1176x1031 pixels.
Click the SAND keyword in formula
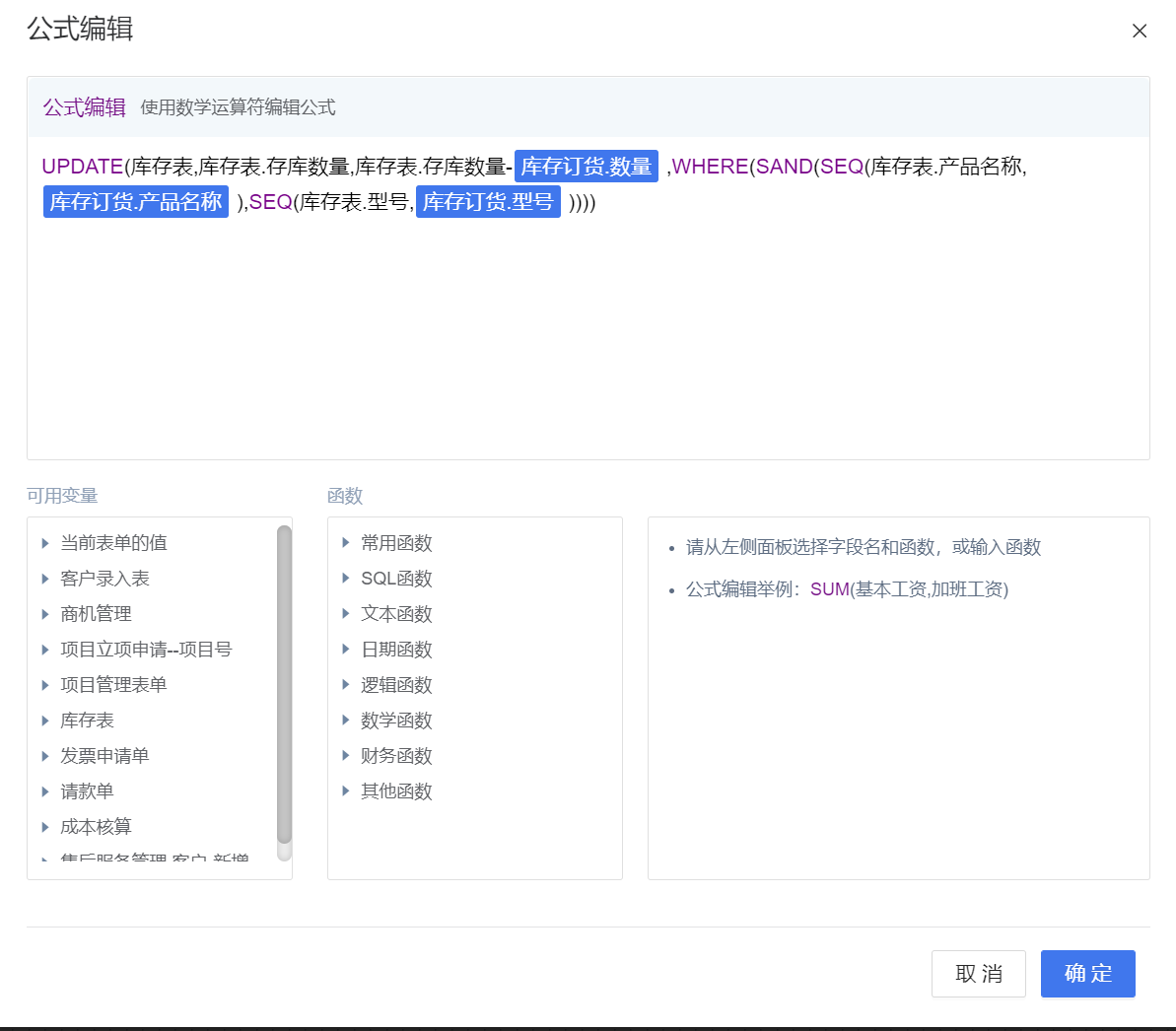coord(785,166)
